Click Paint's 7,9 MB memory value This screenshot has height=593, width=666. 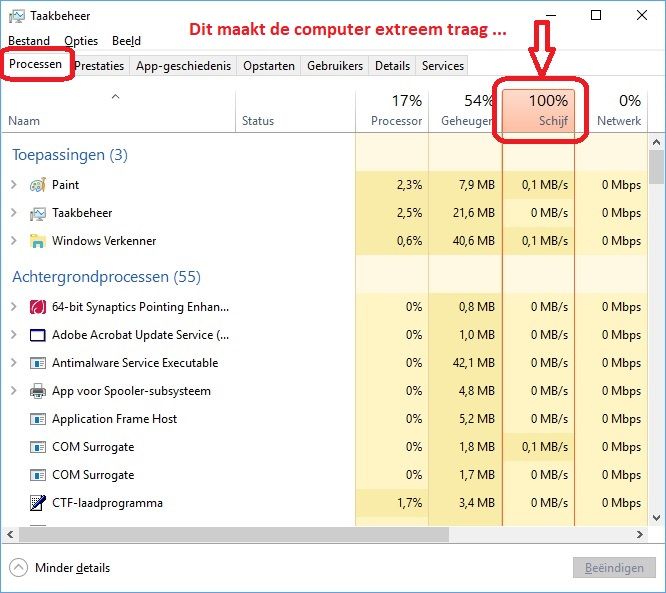click(477, 185)
